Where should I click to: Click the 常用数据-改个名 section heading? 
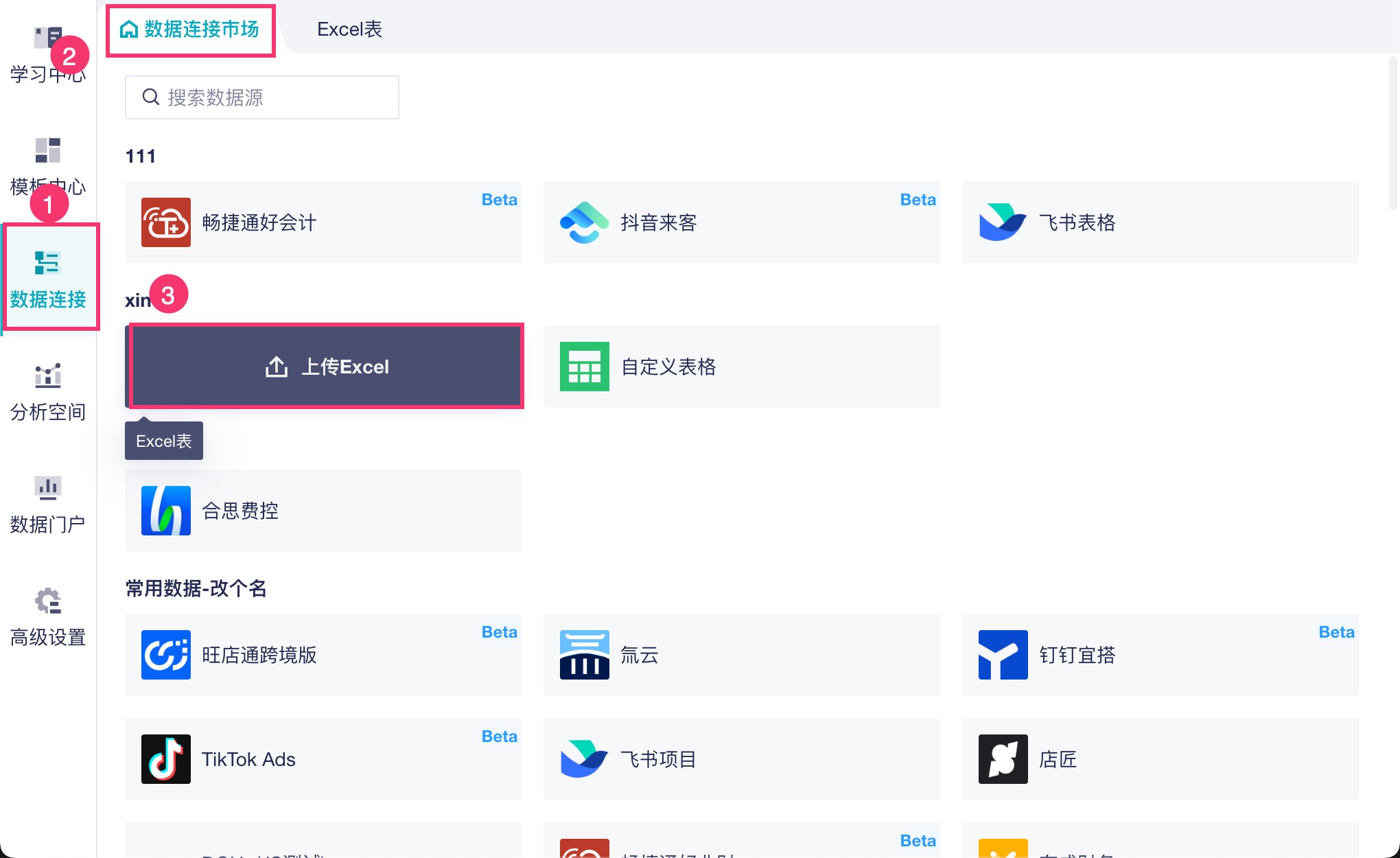click(x=196, y=588)
